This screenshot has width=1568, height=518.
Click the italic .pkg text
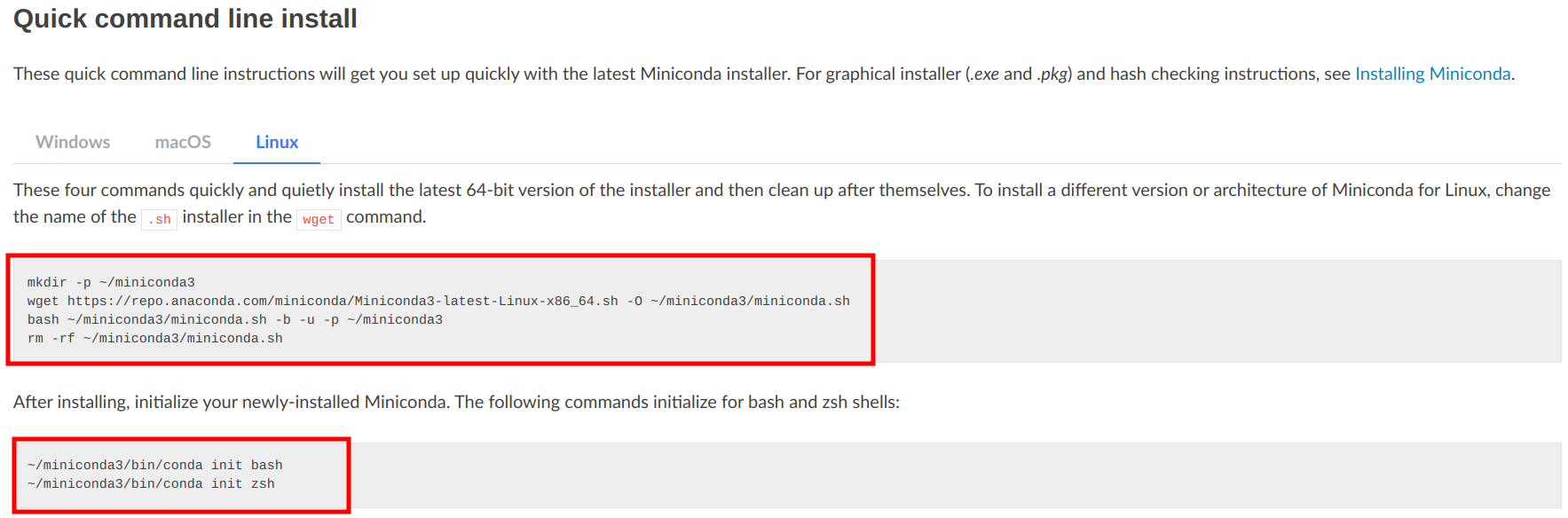1052,74
